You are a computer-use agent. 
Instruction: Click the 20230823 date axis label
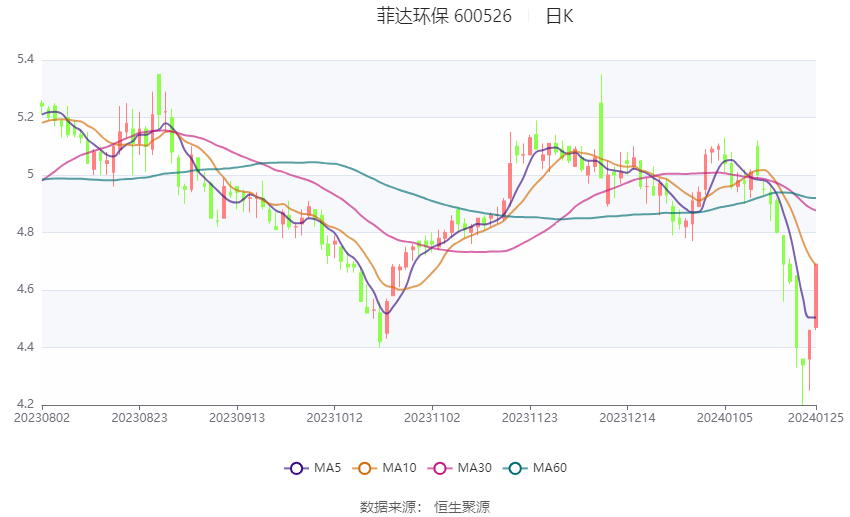(x=139, y=418)
